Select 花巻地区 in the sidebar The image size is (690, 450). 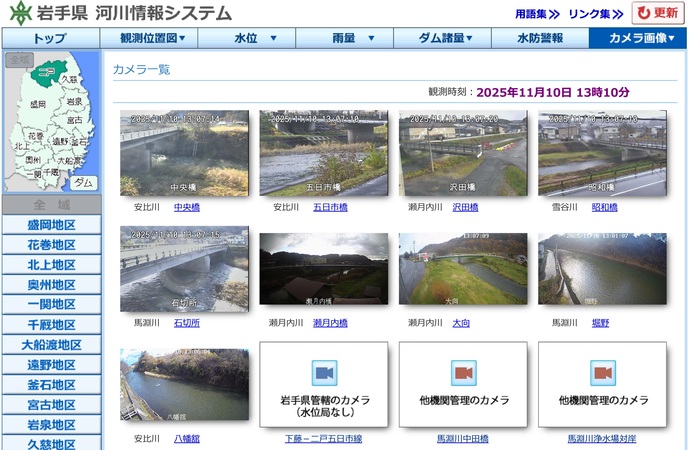51,245
